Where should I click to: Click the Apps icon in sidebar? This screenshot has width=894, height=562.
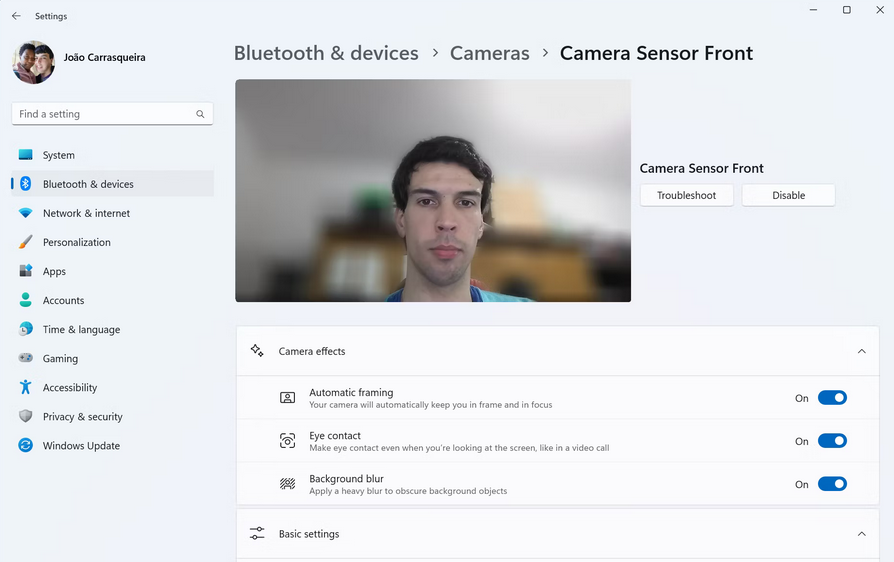point(26,271)
